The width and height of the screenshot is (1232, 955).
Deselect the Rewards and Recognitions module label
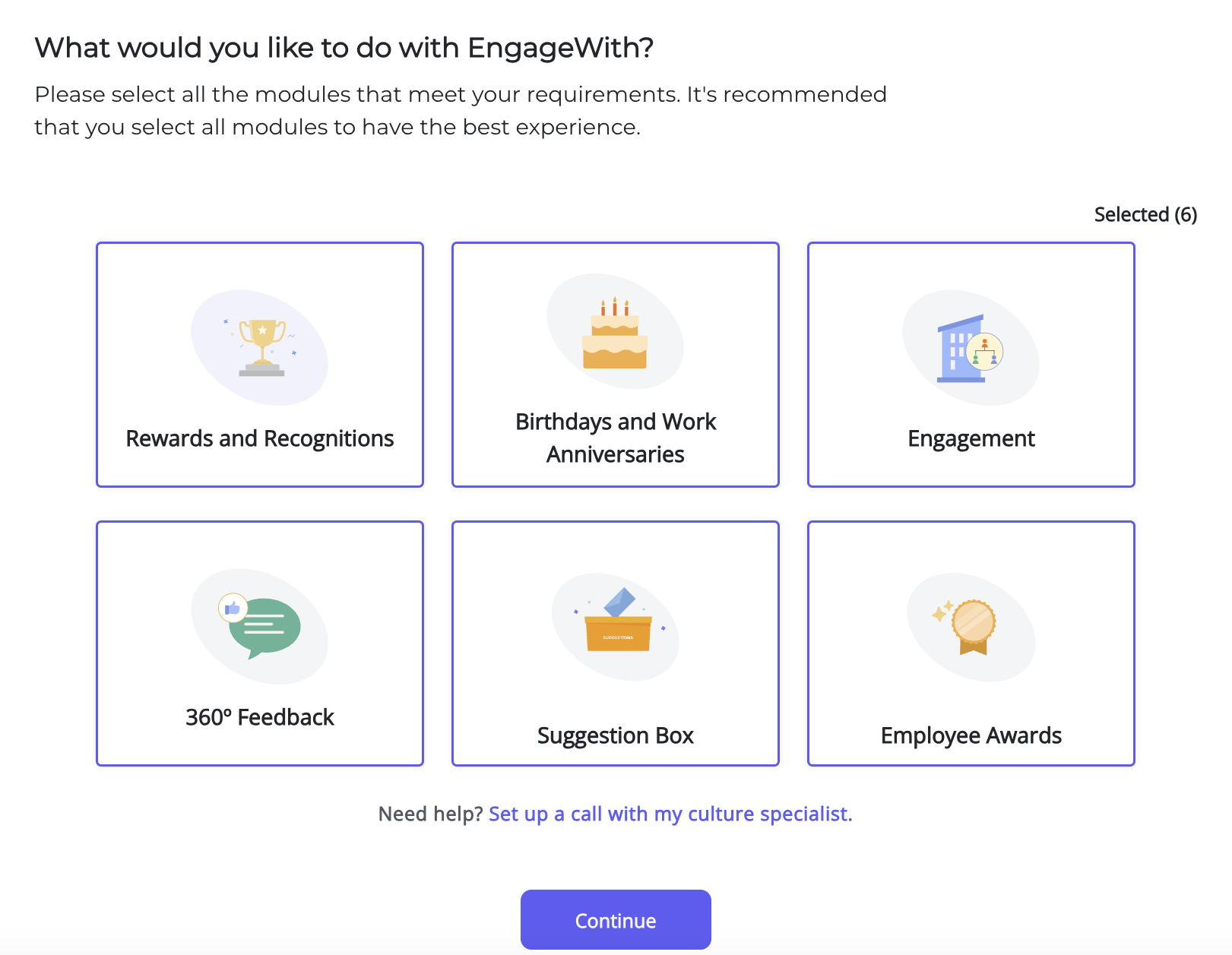[x=260, y=438]
